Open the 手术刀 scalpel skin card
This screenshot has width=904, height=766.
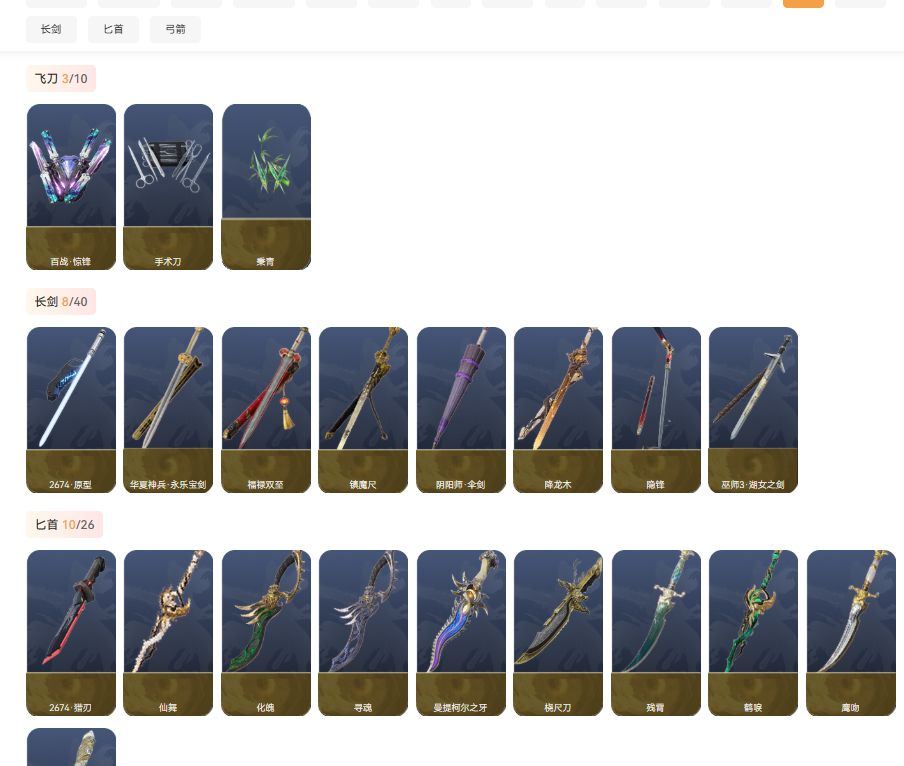click(x=168, y=187)
